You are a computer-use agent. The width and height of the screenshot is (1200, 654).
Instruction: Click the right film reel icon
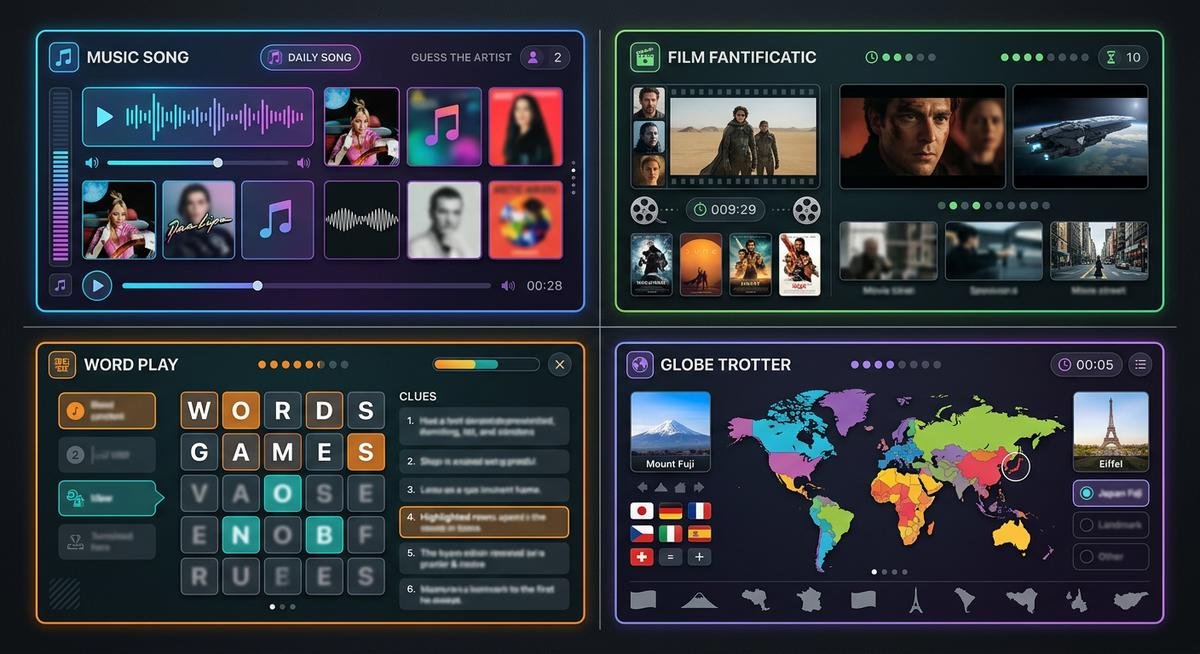[806, 210]
